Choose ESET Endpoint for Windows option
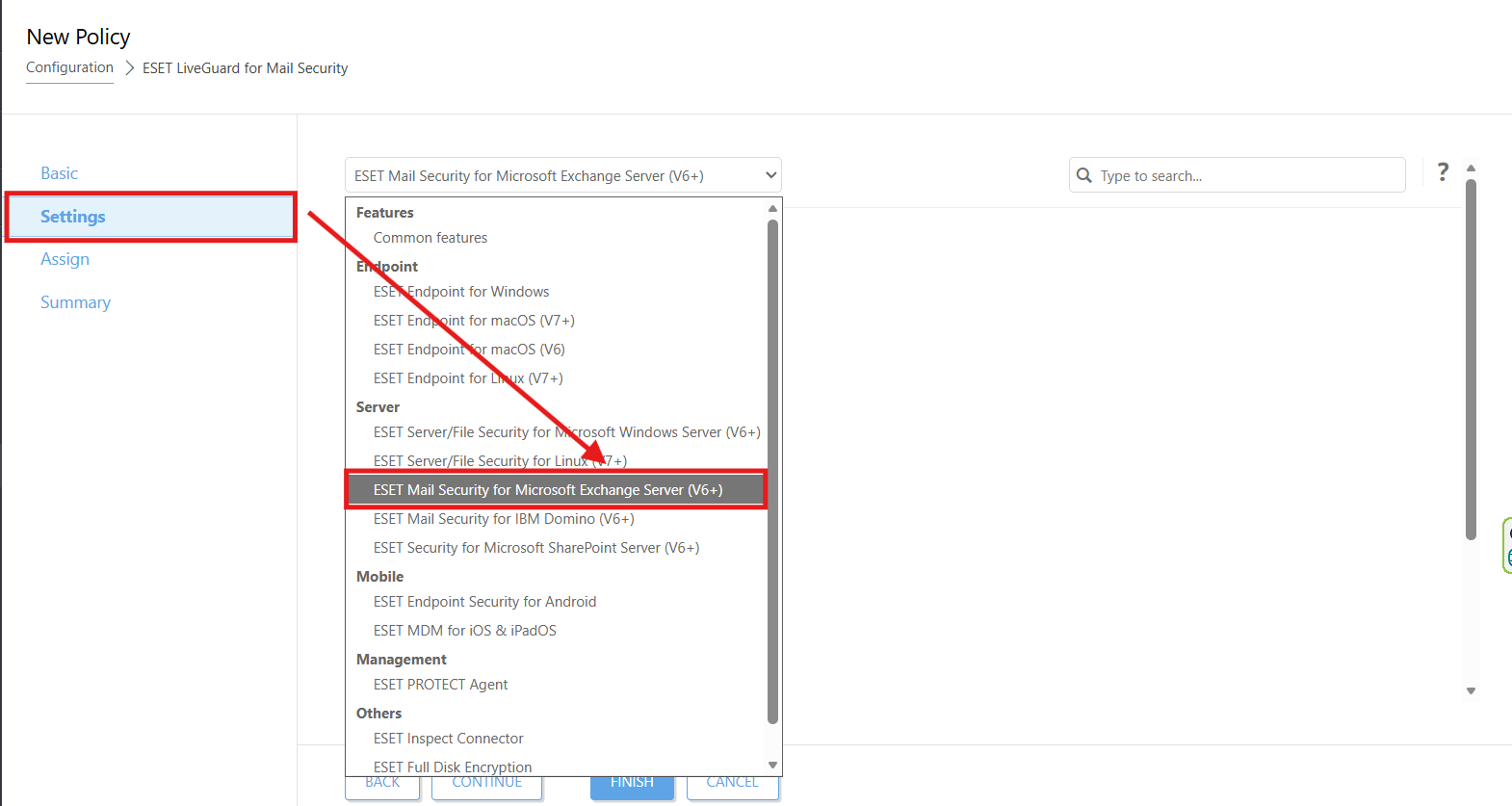 click(461, 292)
